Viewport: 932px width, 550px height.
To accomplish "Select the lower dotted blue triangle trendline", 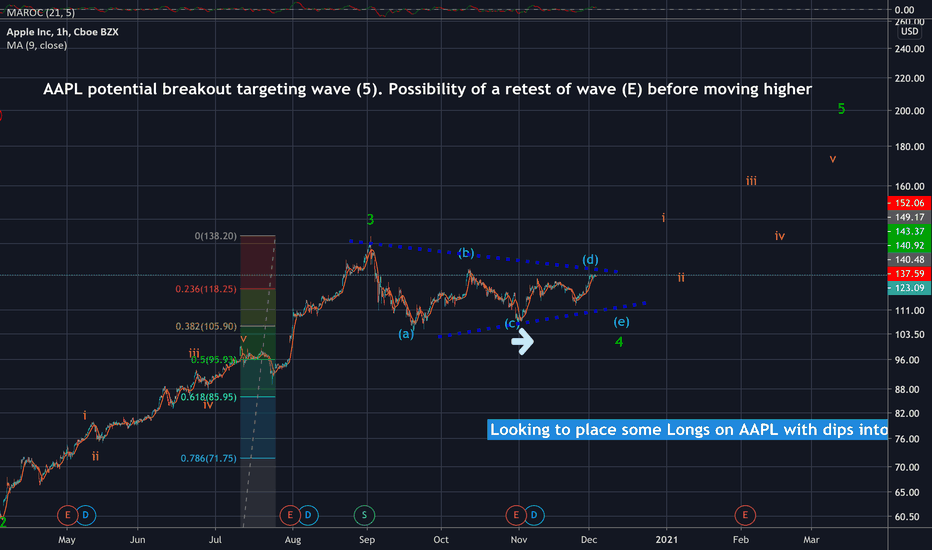I will point(541,320).
